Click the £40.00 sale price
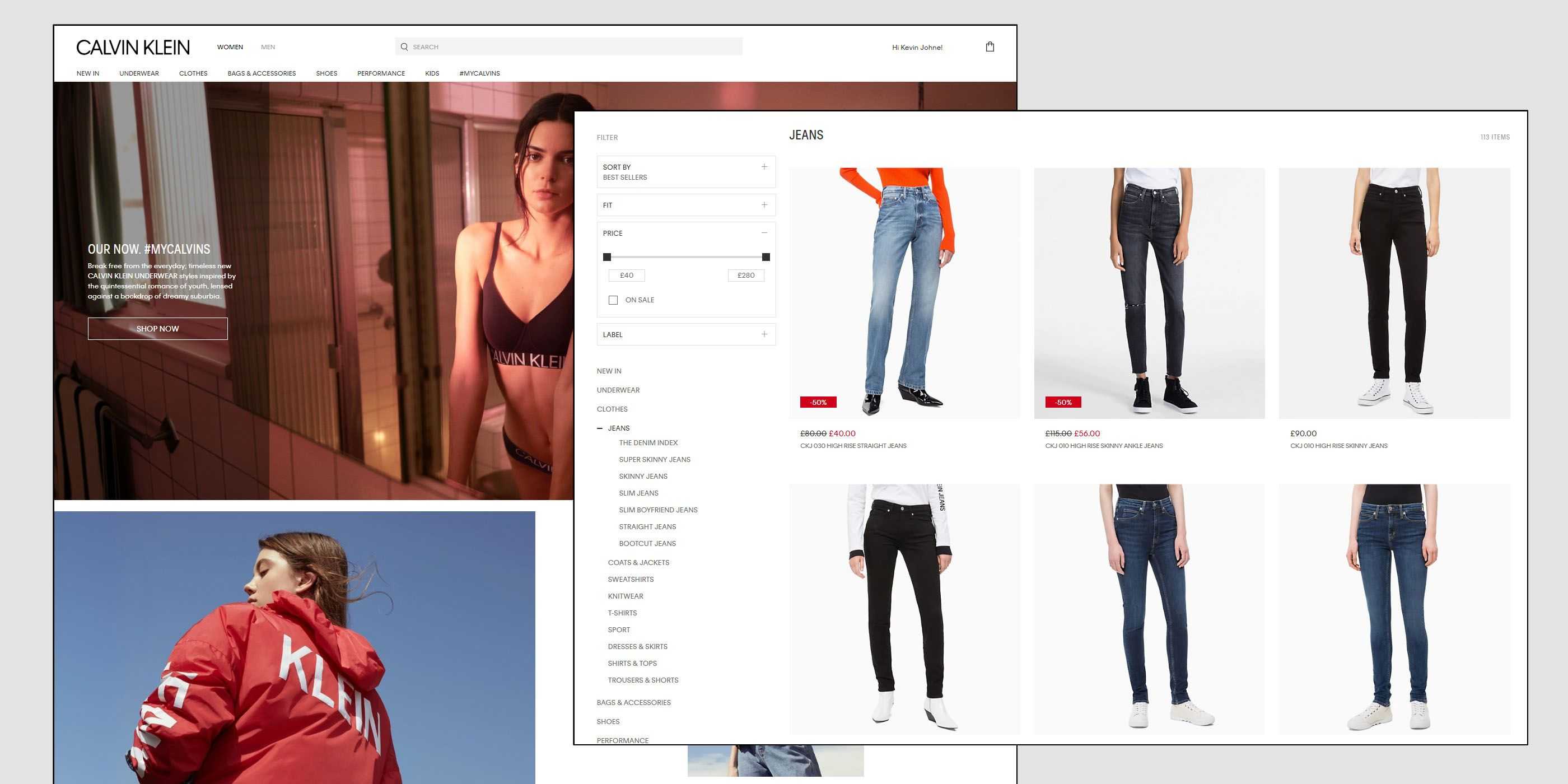 [842, 433]
